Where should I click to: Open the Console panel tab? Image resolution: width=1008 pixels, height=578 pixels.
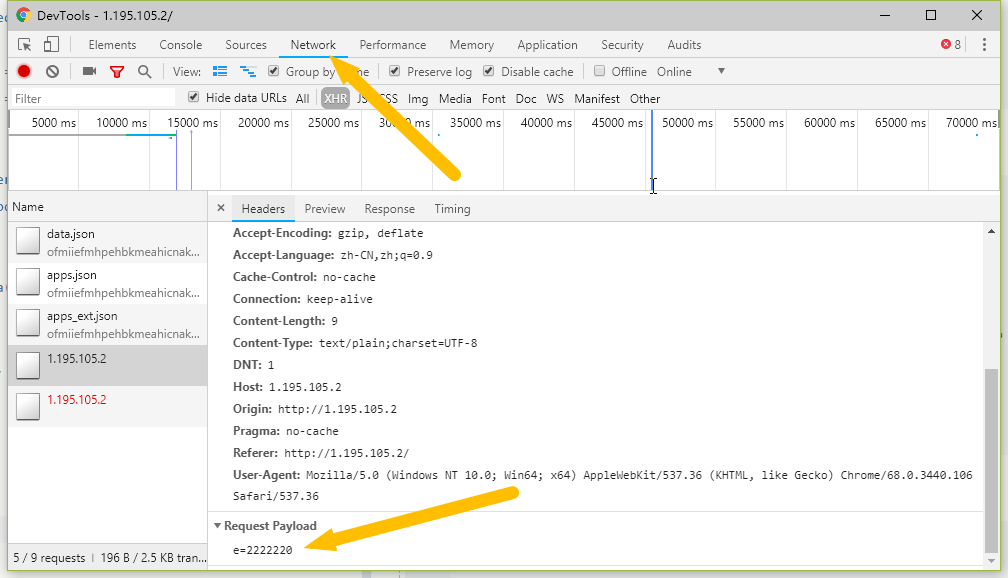pyautogui.click(x=181, y=44)
